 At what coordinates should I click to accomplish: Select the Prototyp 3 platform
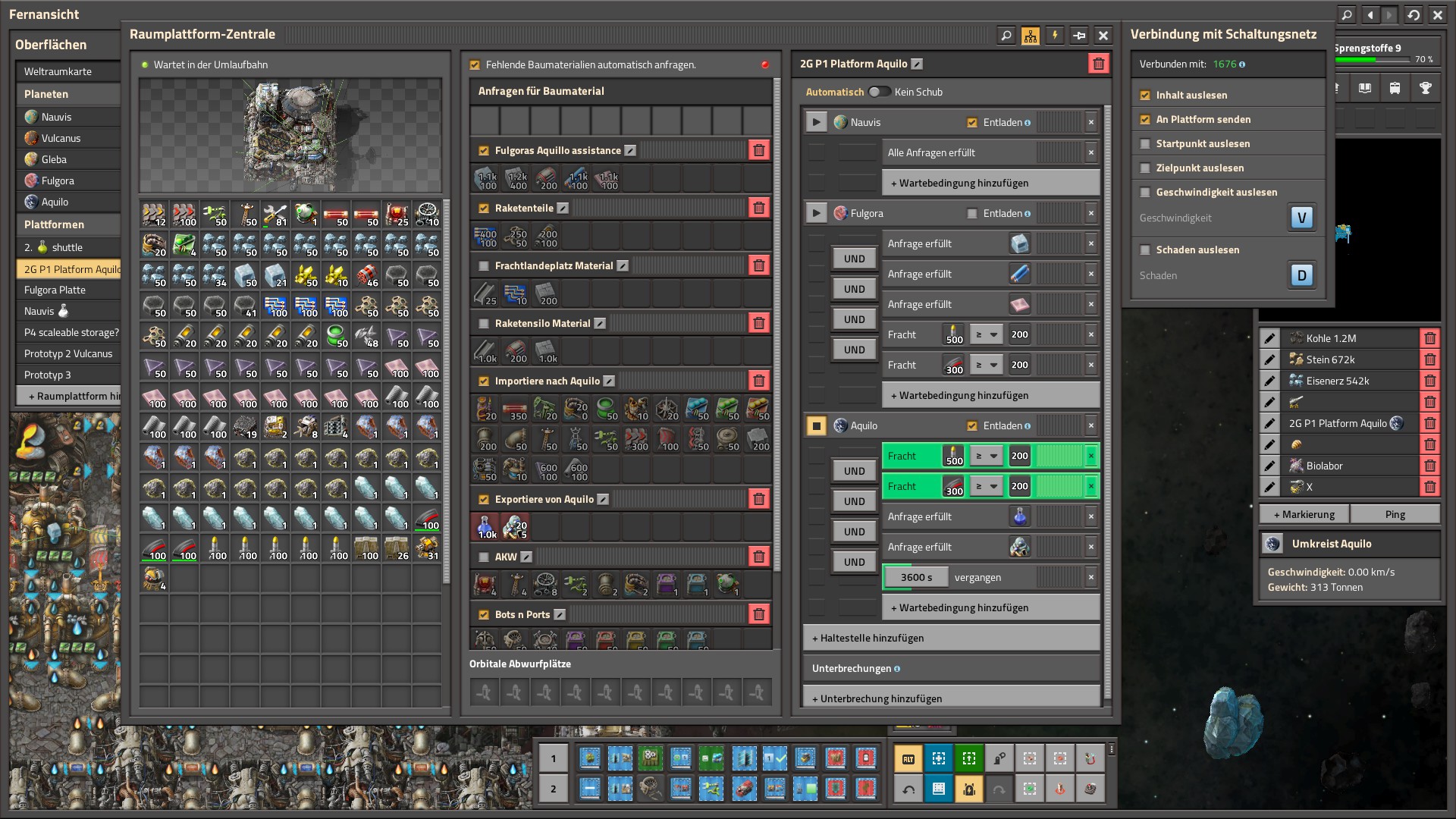[x=68, y=375]
